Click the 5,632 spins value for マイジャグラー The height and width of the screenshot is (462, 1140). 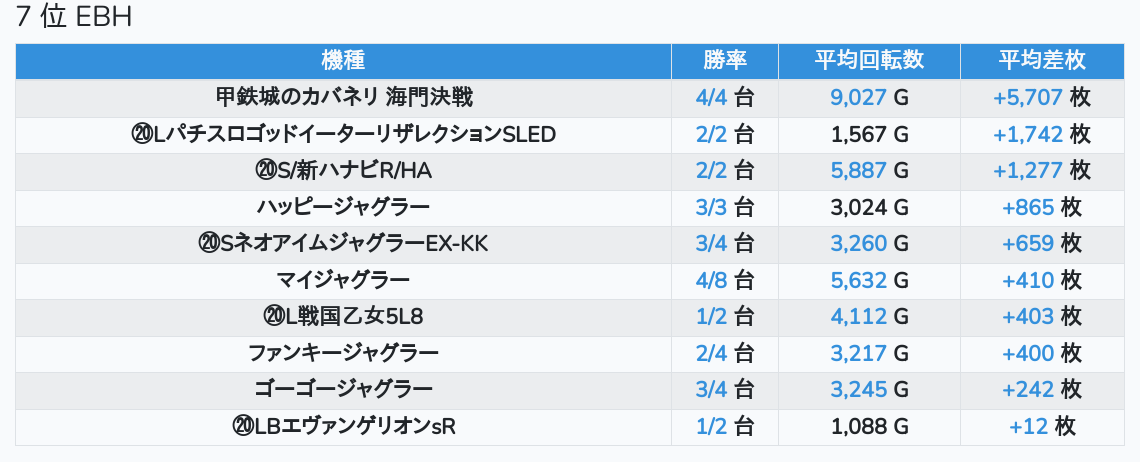tap(858, 280)
